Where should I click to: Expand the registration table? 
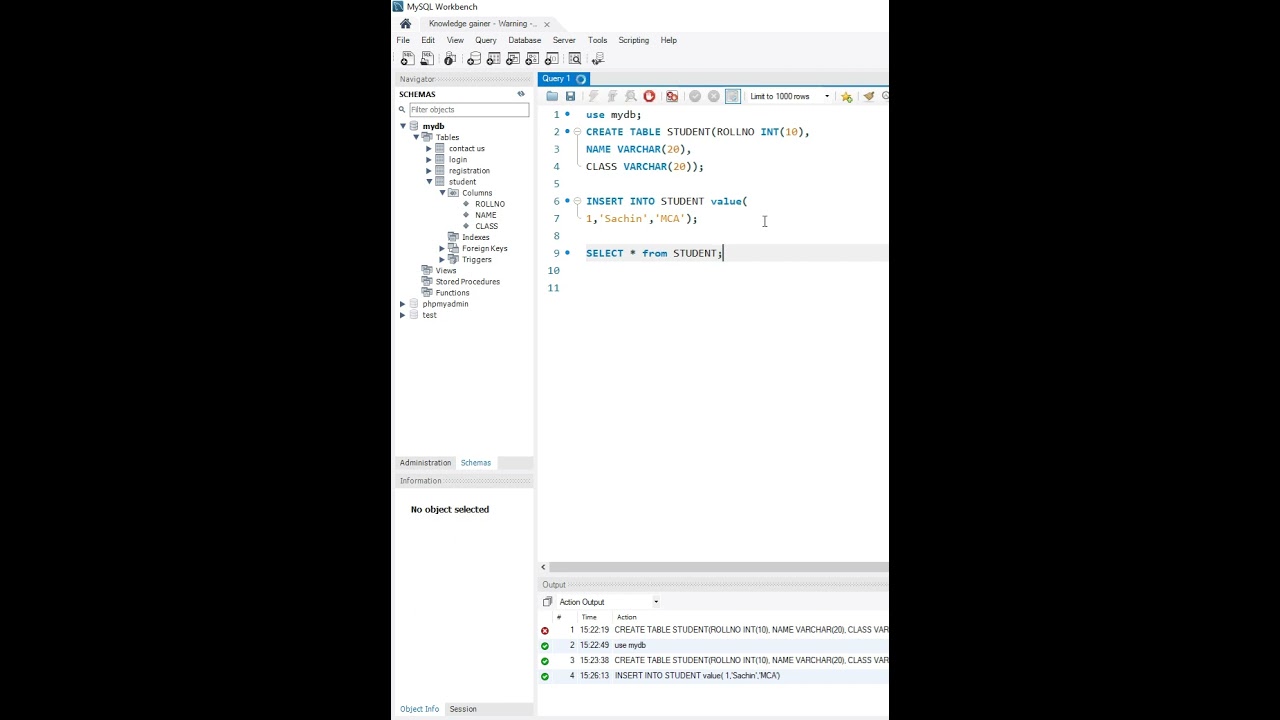pos(429,170)
